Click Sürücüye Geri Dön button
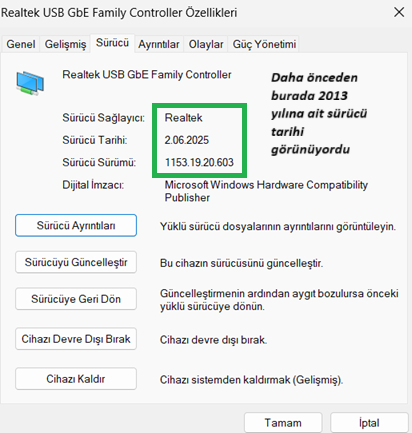The image size is (412, 433). coord(76,299)
